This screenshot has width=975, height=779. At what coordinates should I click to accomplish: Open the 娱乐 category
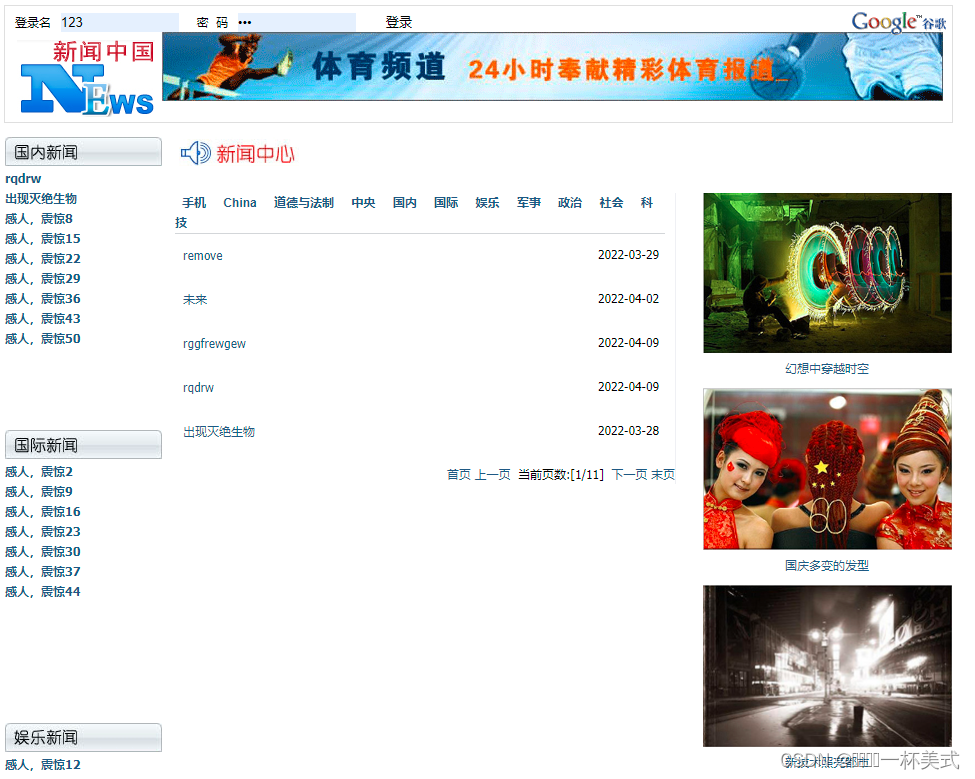point(488,203)
